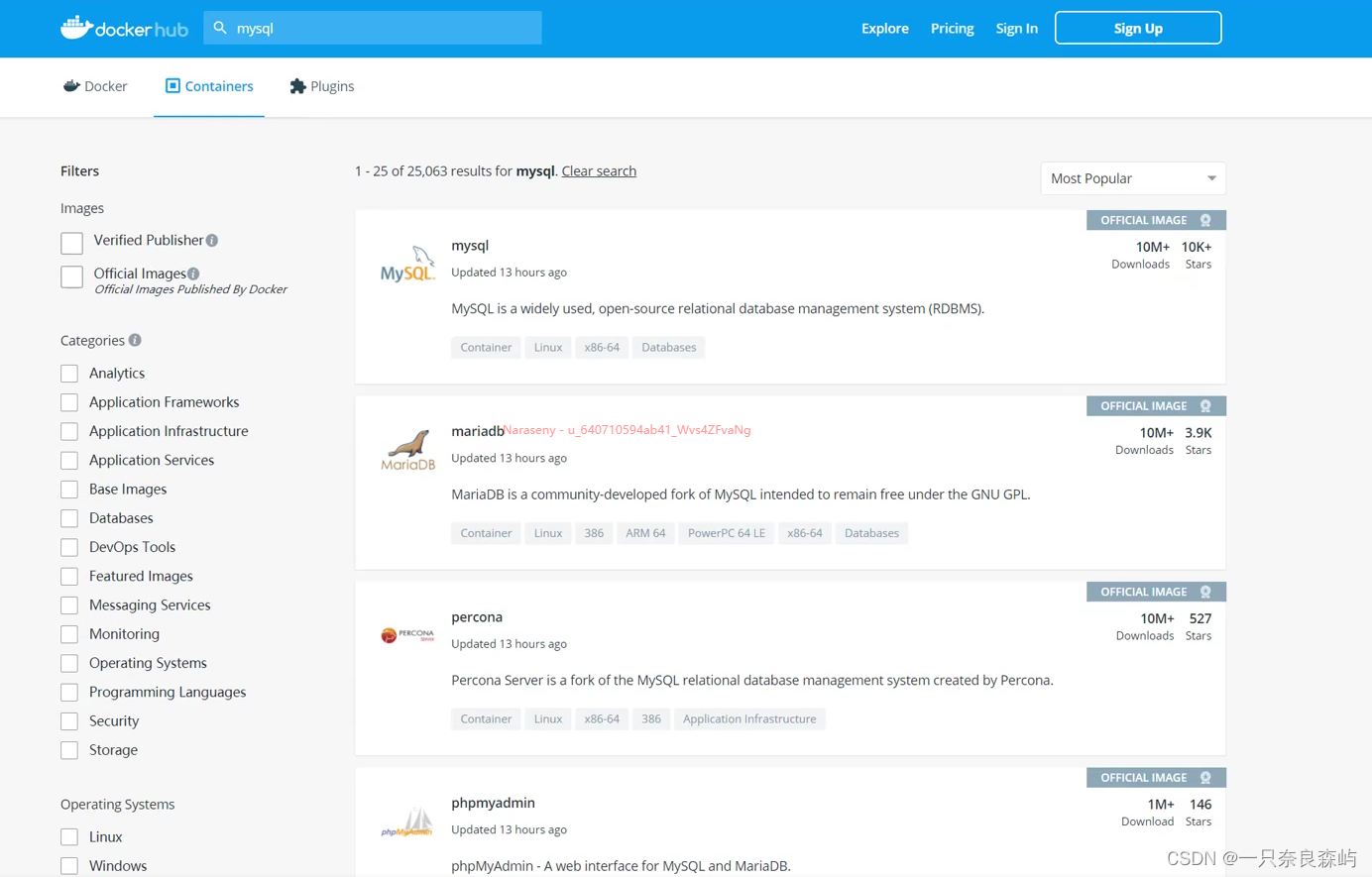Click the Docker Hub whale logo
The width and height of the screenshot is (1372, 877).
click(x=124, y=28)
